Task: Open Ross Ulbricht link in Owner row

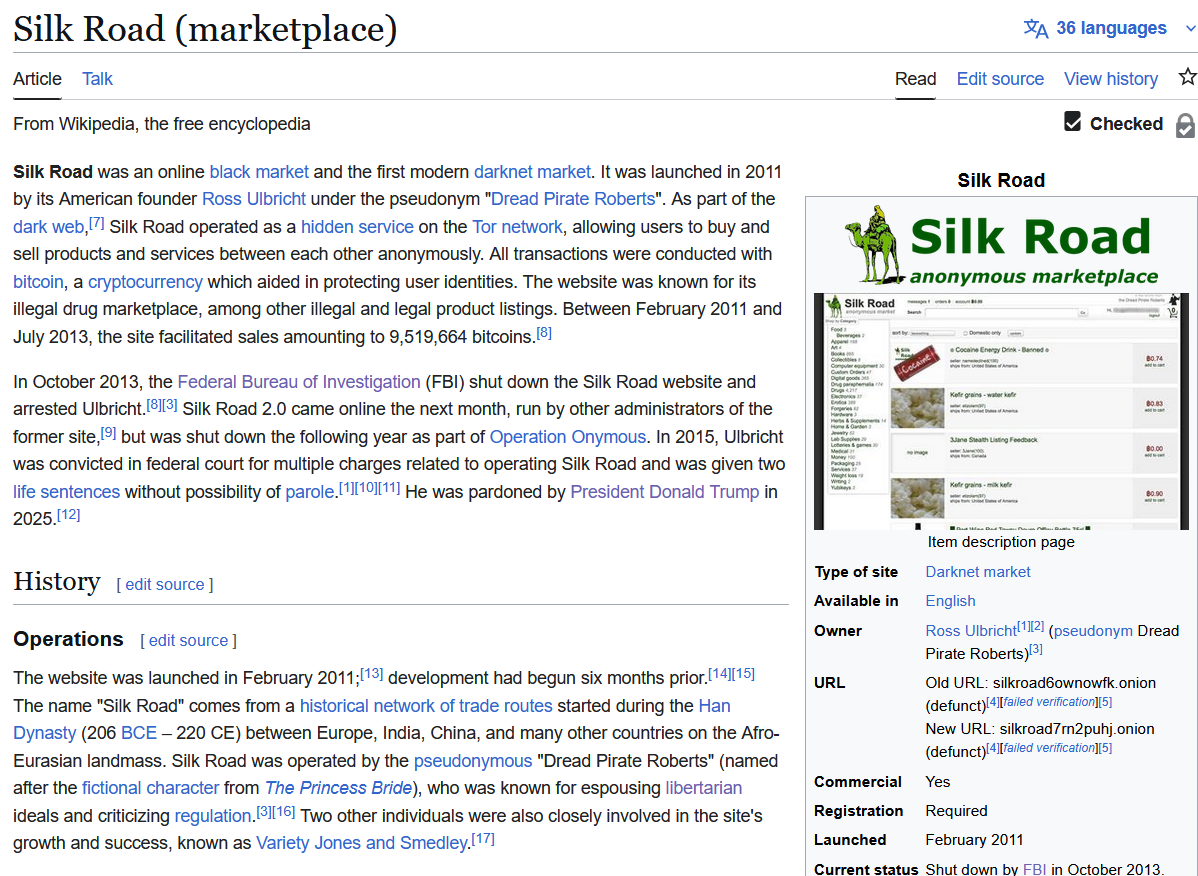Action: pos(971,631)
